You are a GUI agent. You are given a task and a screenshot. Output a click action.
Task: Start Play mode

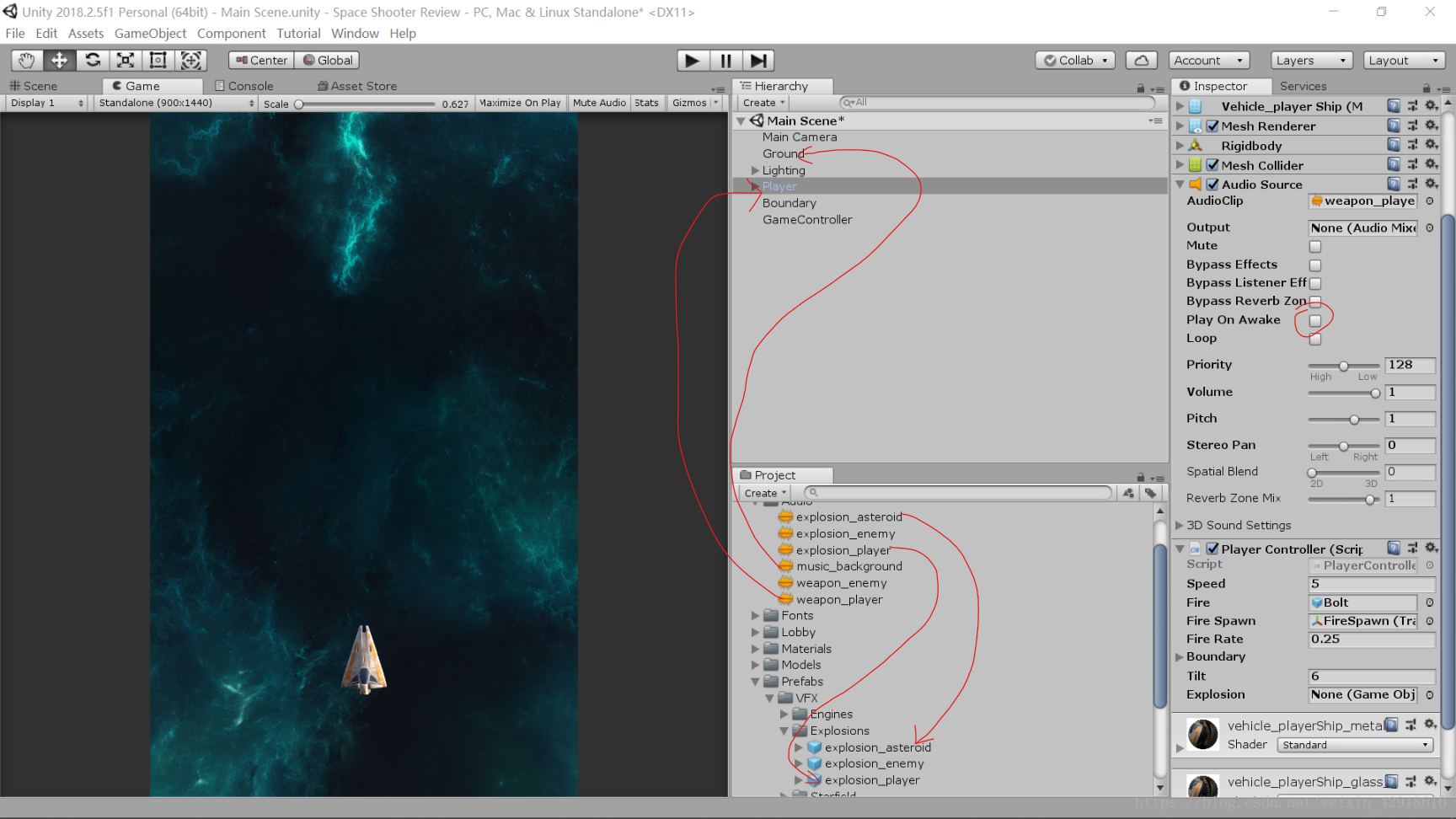pyautogui.click(x=693, y=61)
